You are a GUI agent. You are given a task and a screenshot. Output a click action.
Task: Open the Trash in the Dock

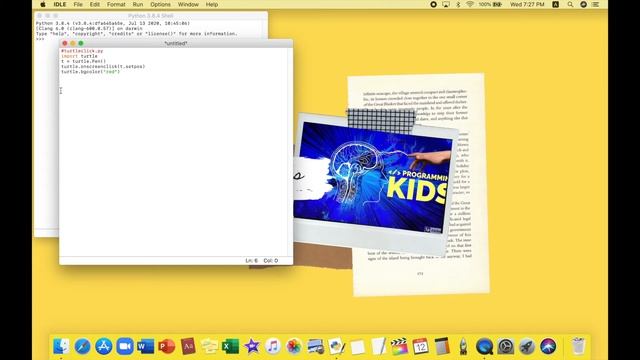[x=578, y=347]
